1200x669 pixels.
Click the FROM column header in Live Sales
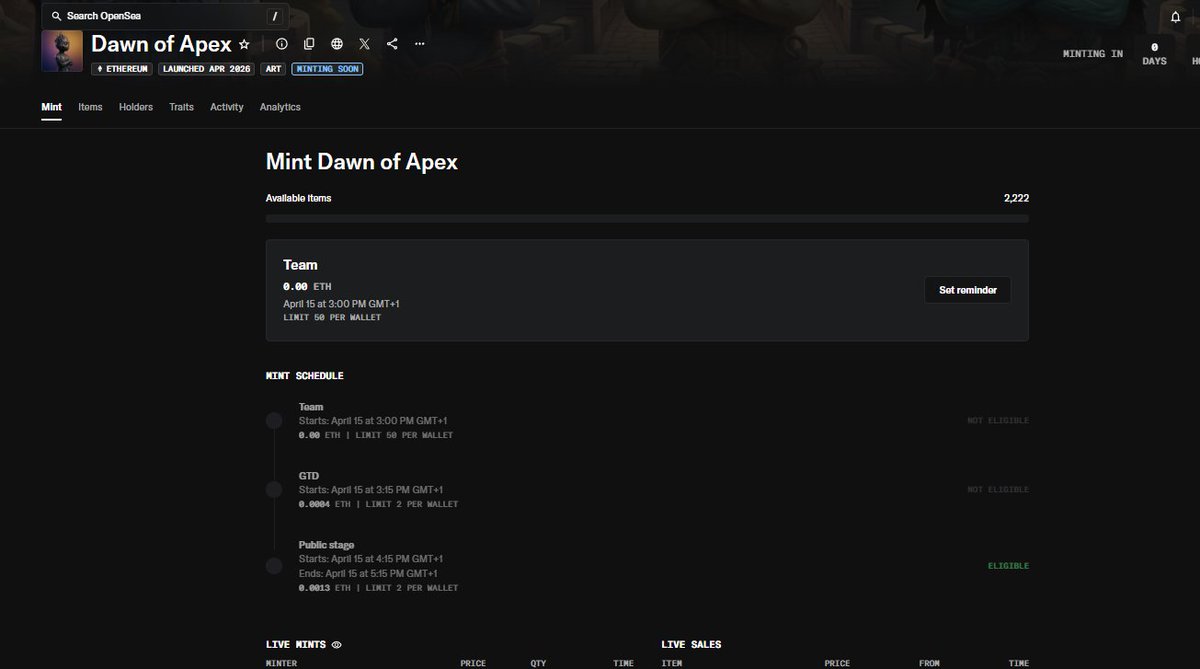[930, 663]
